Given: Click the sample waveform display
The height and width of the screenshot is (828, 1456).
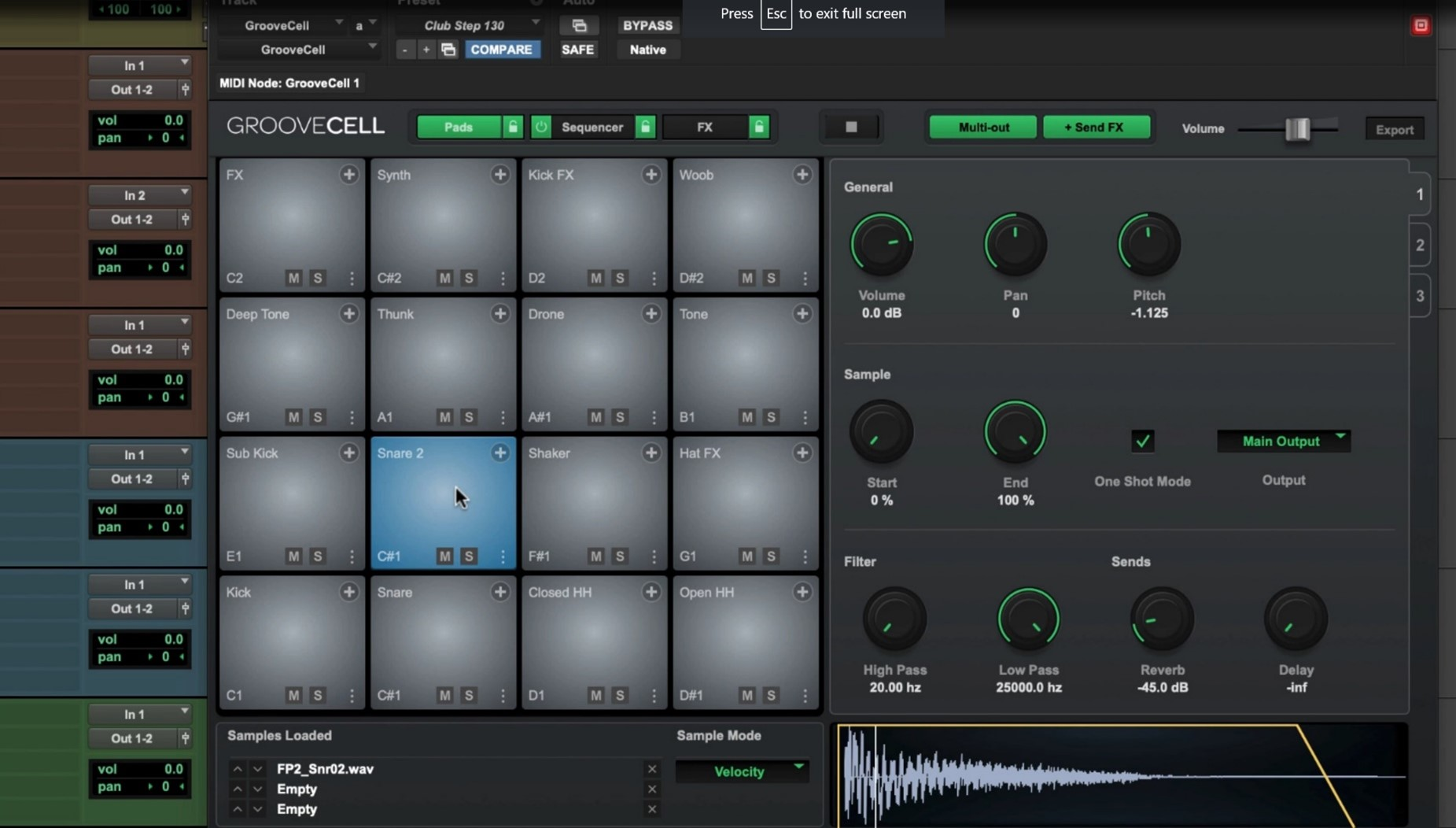Looking at the screenshot, I should click(1122, 775).
